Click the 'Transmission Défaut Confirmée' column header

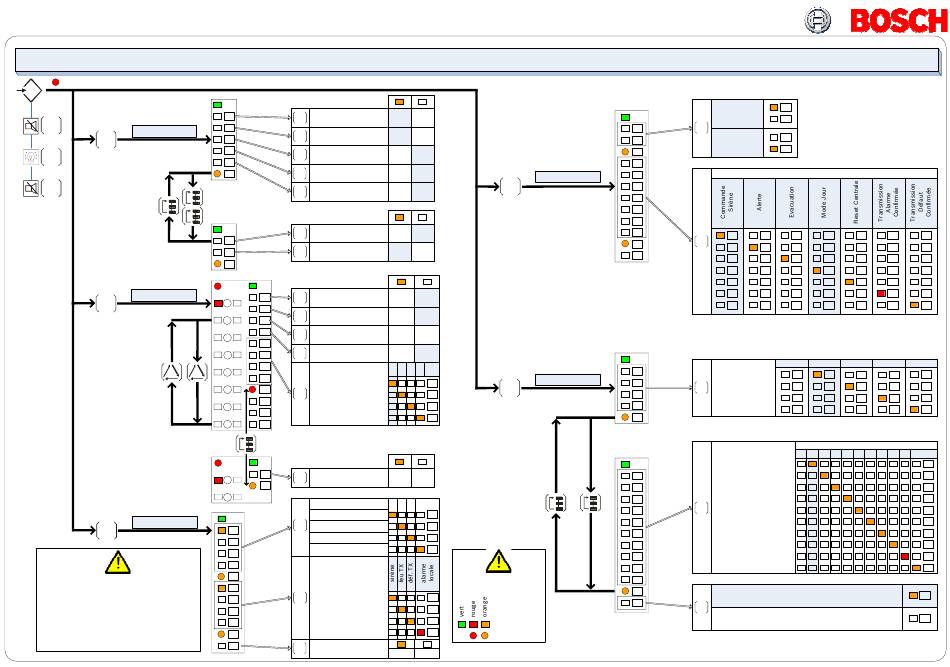[920, 202]
